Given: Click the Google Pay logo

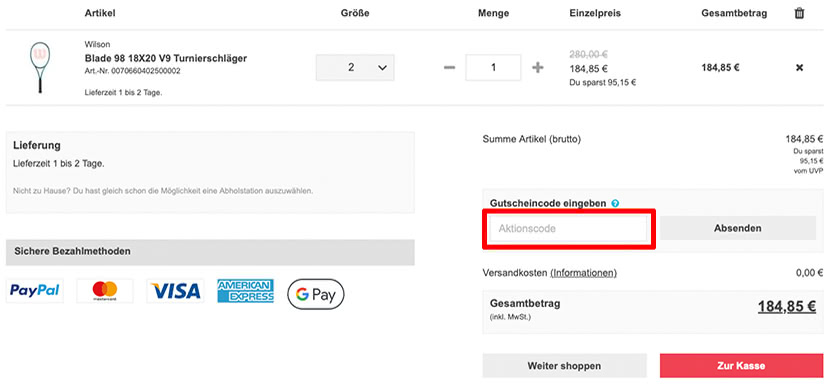Looking at the screenshot, I should [316, 294].
